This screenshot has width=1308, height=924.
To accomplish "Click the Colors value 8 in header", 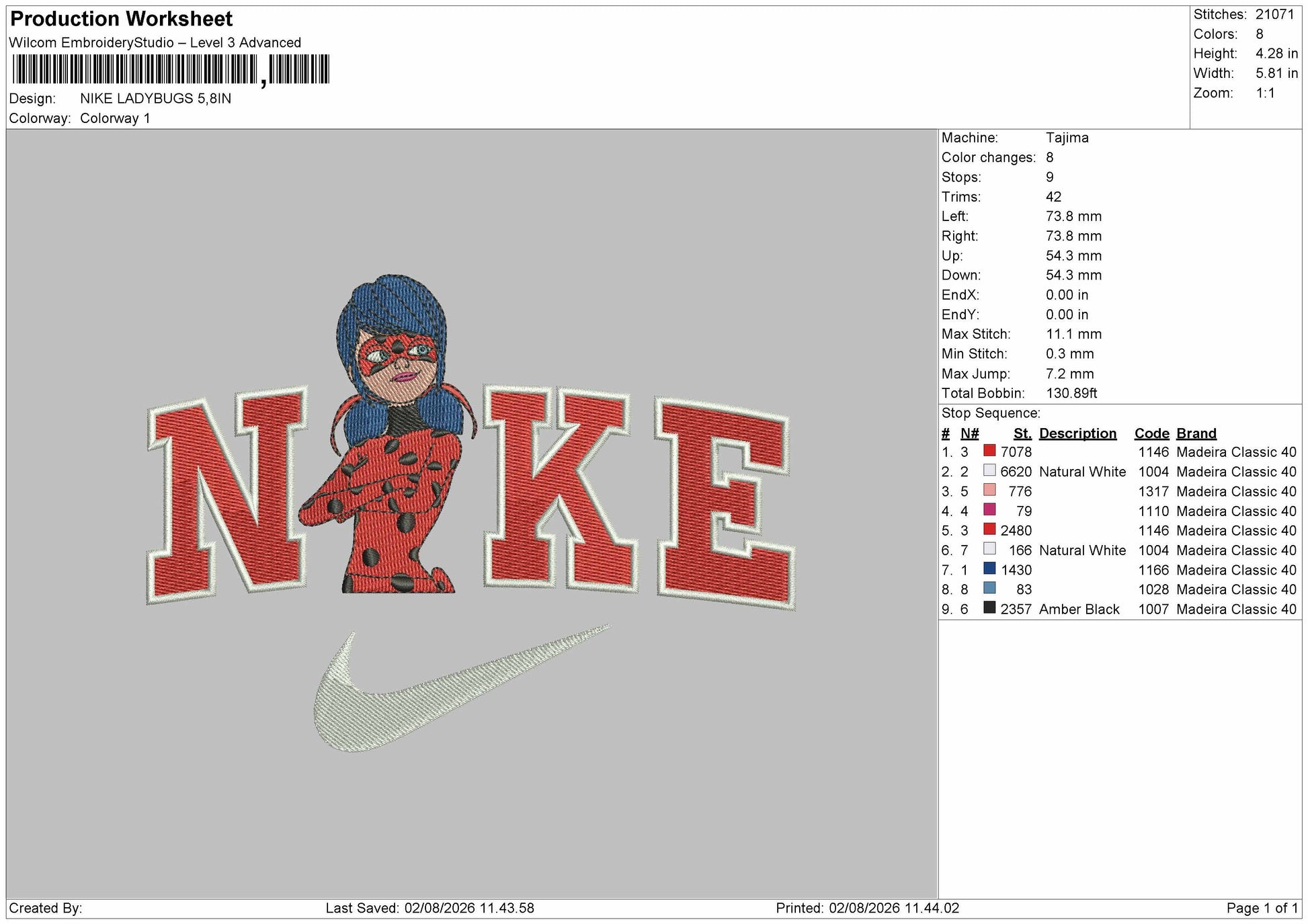I will click(x=1260, y=34).
